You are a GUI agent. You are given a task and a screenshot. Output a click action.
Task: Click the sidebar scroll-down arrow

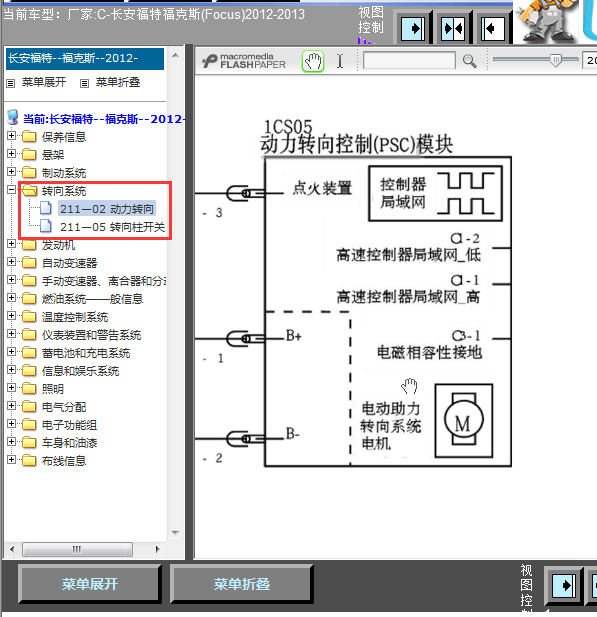click(176, 533)
